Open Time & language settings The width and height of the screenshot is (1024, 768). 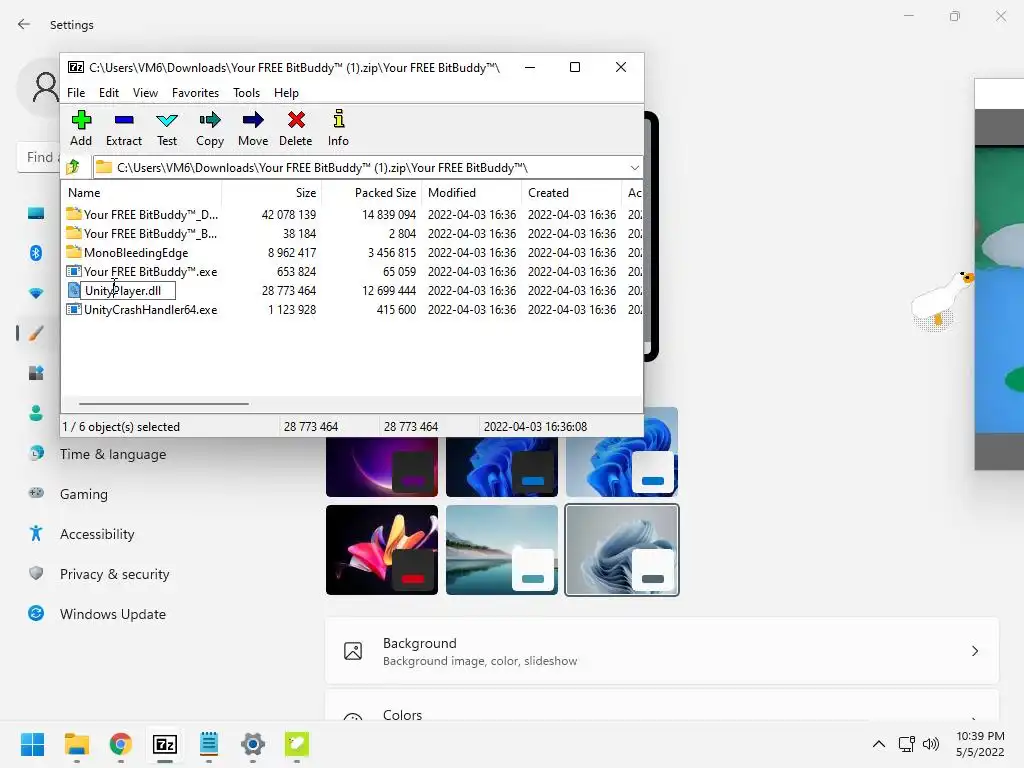point(112,454)
